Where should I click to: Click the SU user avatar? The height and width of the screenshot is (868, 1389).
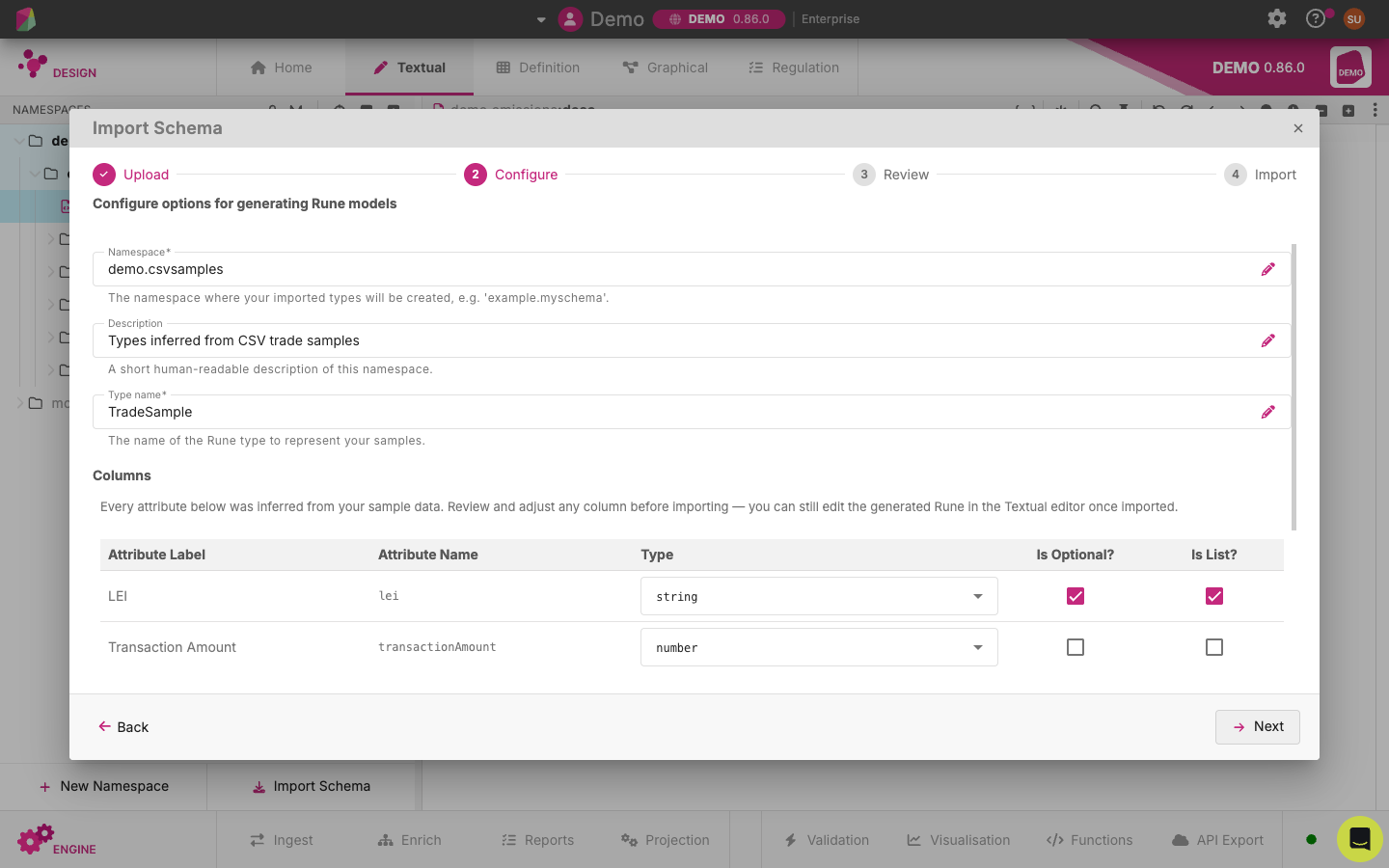pyautogui.click(x=1354, y=18)
